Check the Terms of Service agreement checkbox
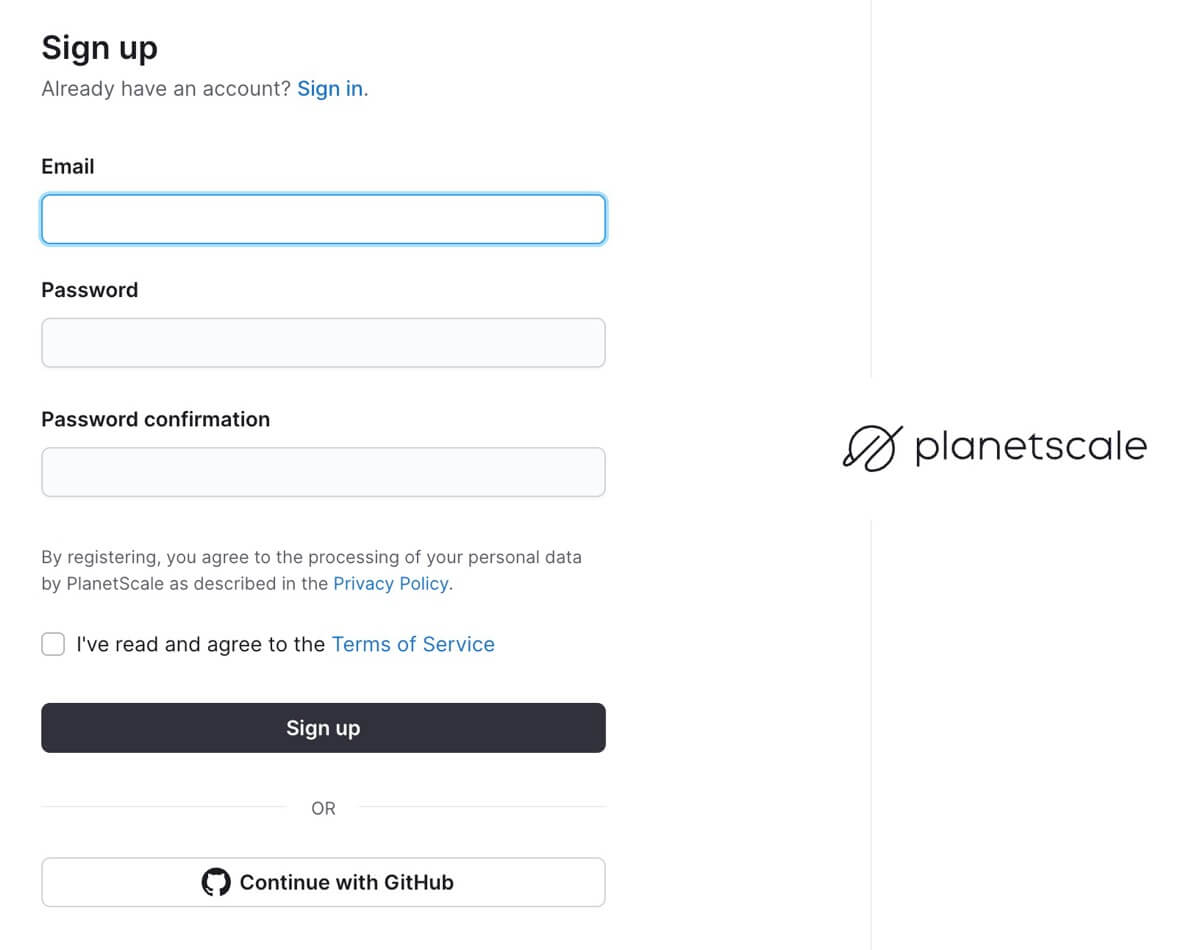 coord(53,644)
